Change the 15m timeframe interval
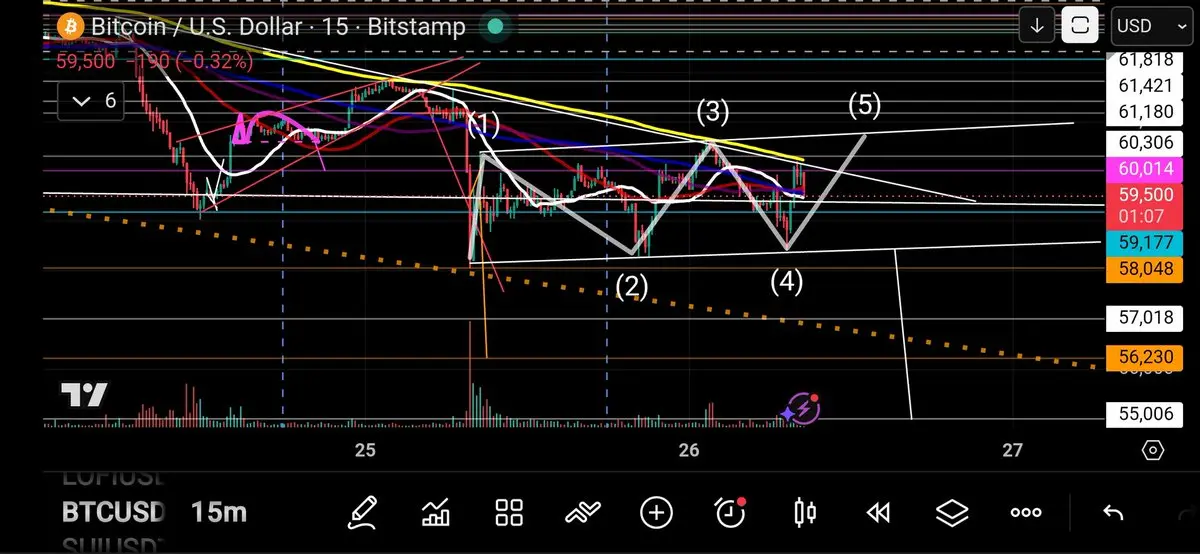Image resolution: width=1200 pixels, height=554 pixels. 218,513
